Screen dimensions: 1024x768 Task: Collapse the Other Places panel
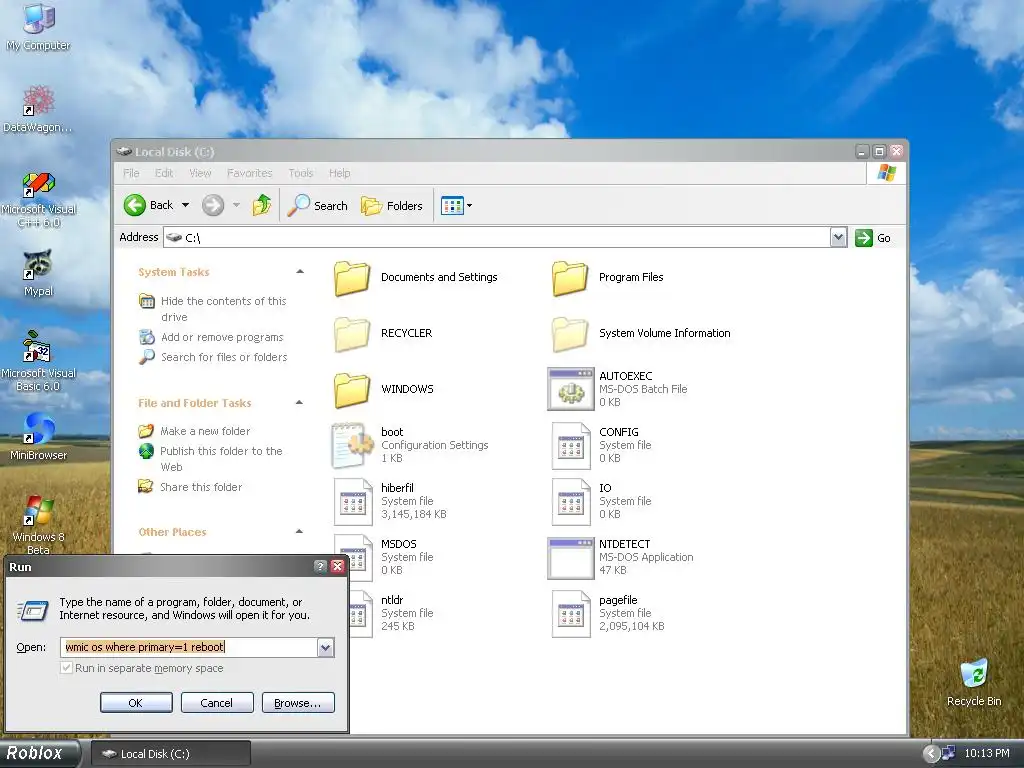tap(299, 532)
